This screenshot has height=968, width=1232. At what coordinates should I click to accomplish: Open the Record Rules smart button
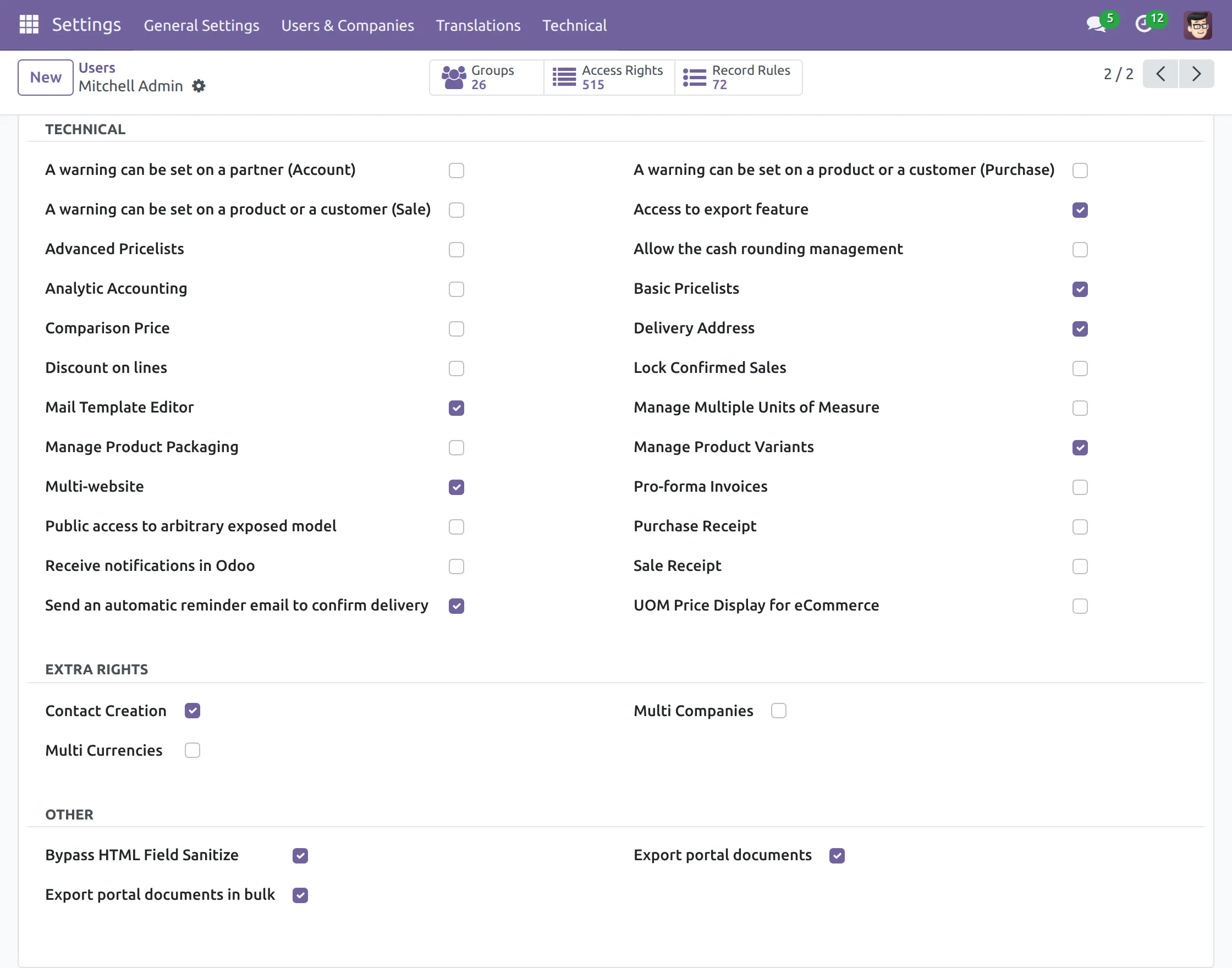tap(738, 77)
